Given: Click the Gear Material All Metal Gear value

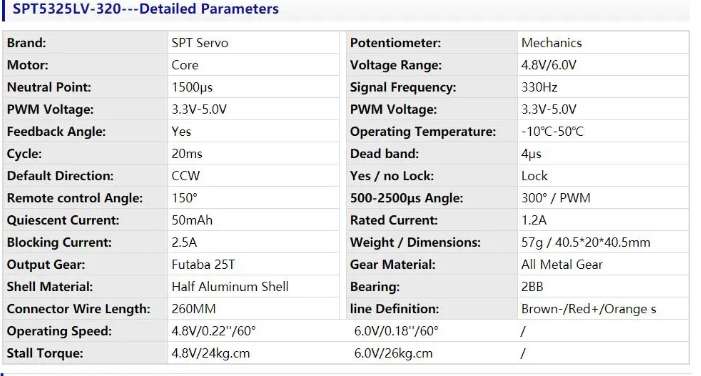Looking at the screenshot, I should tap(562, 265).
